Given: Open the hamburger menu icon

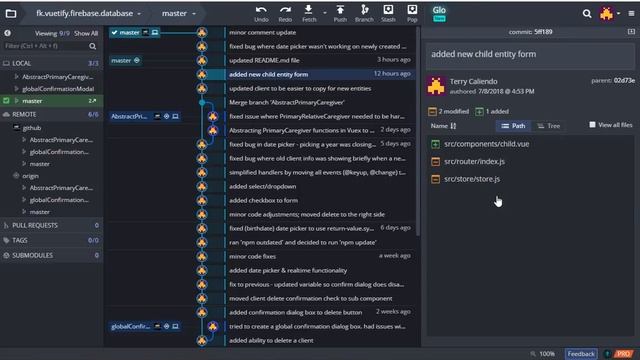Looking at the screenshot, I should click(x=631, y=13).
